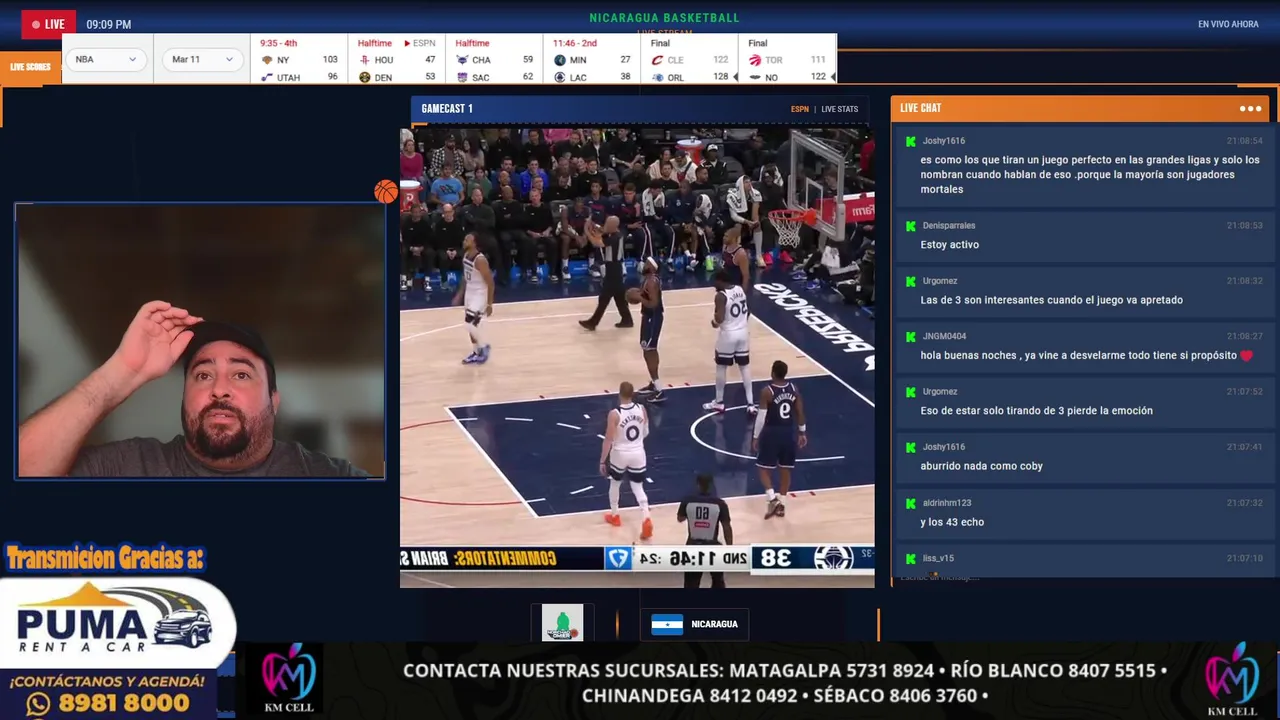Click the Nicaragua flag icon
The image size is (1280, 720).
pyautogui.click(x=667, y=624)
